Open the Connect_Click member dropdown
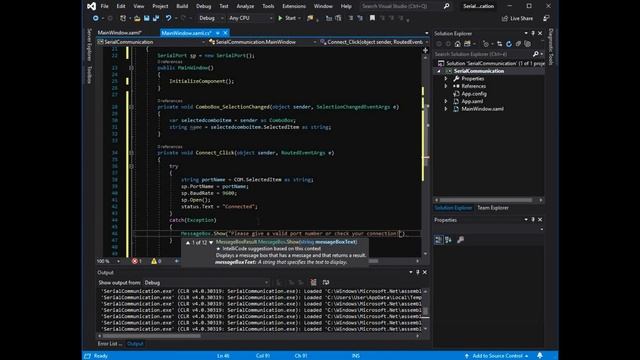Viewport: 640px width, 360px height. coord(374,42)
